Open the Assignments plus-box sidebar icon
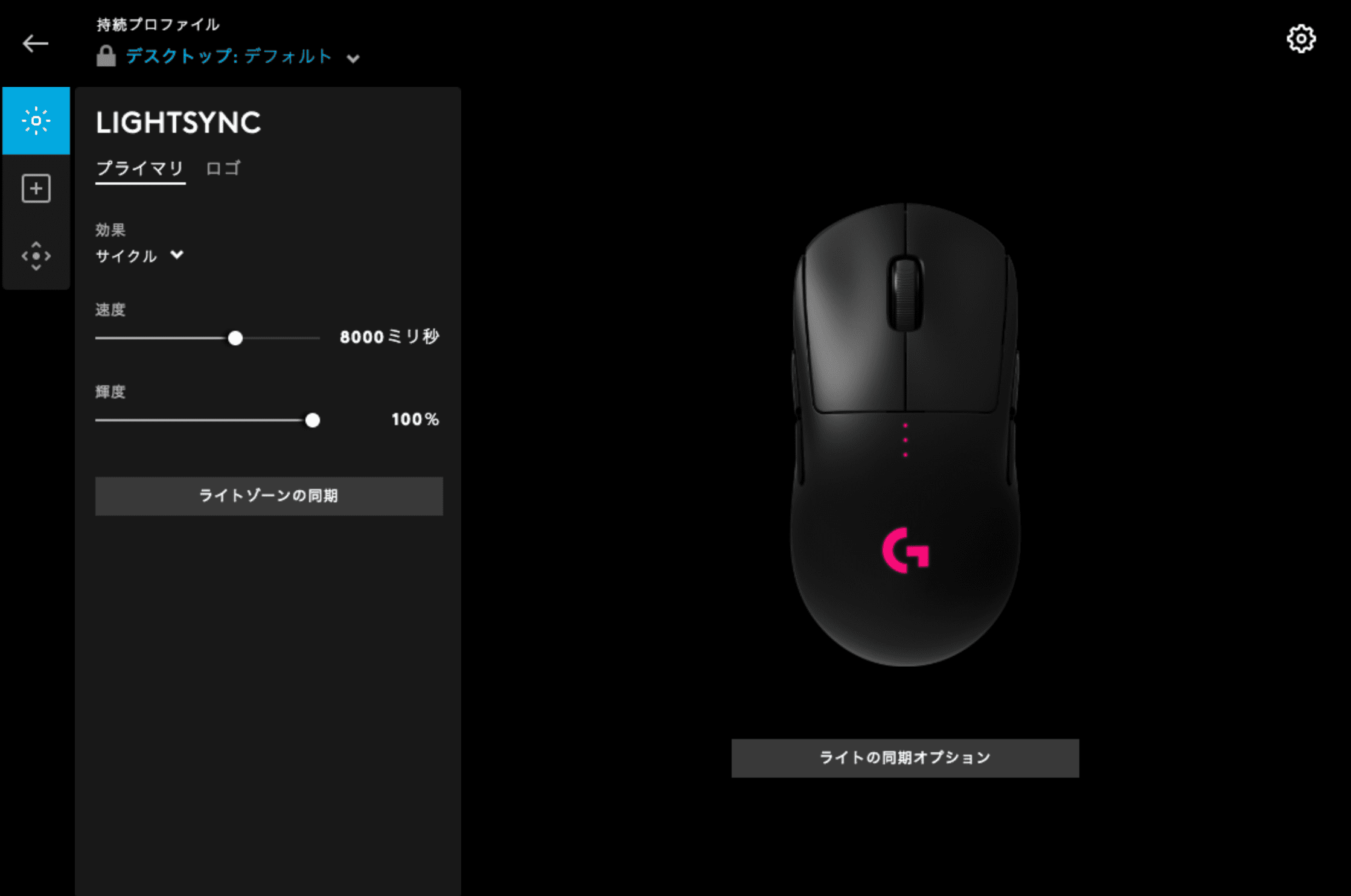The height and width of the screenshot is (896, 1351). click(x=36, y=188)
